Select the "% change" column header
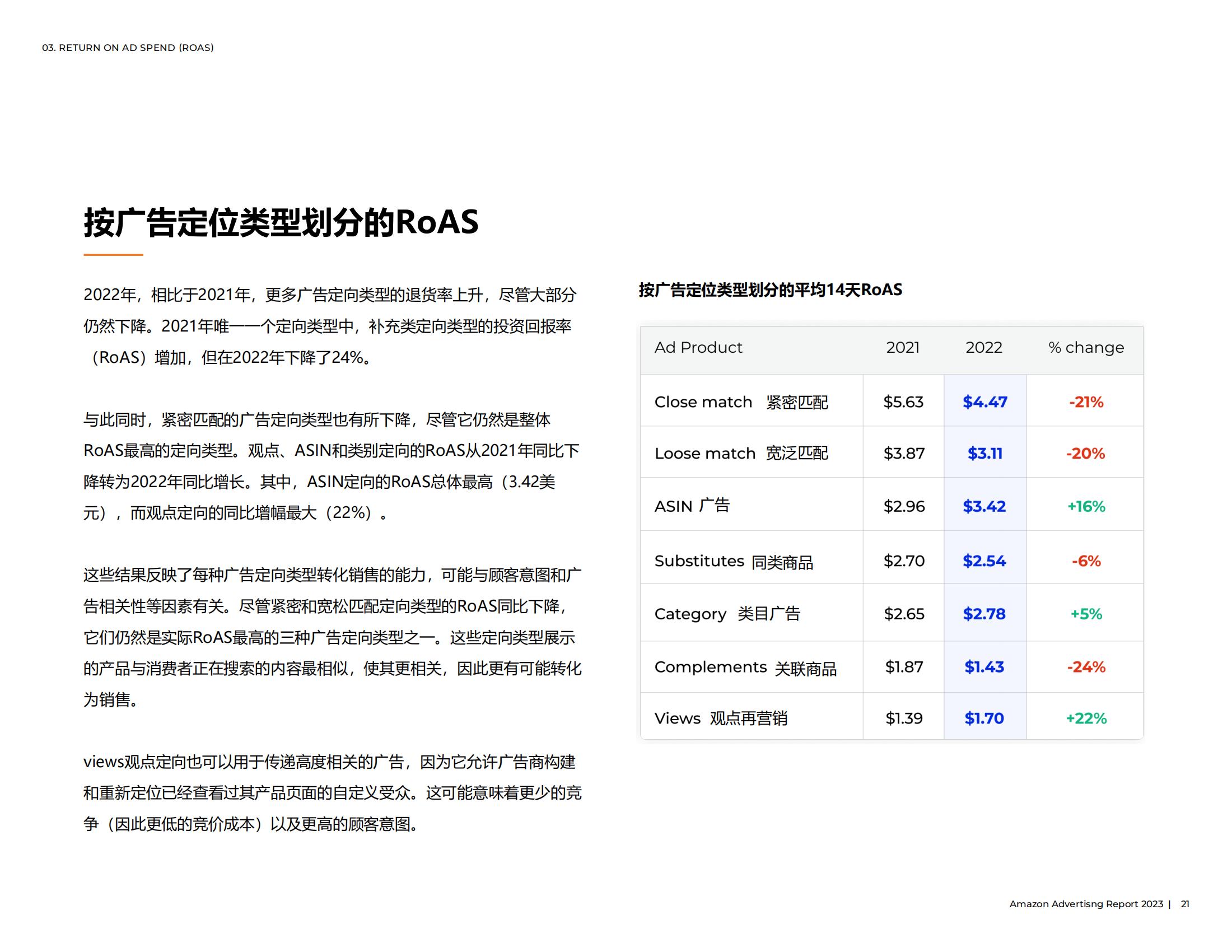The height and width of the screenshot is (952, 1232). coord(1085,348)
